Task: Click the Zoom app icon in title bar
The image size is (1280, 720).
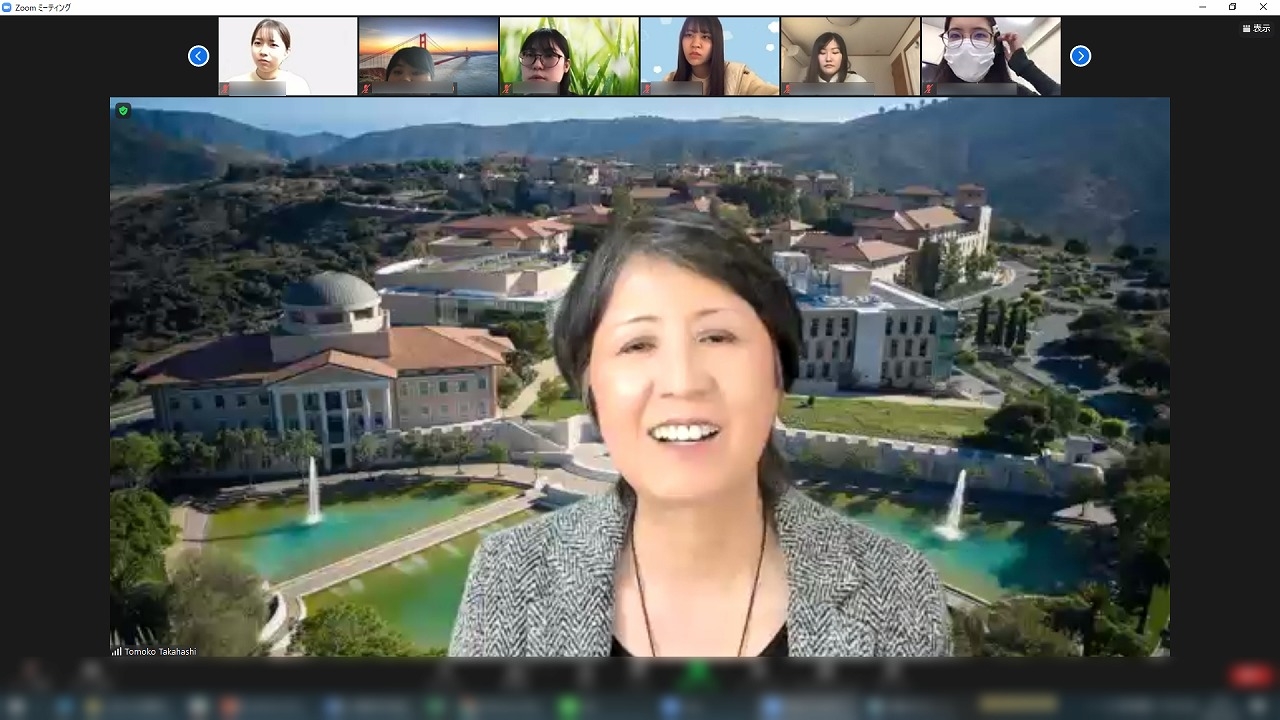Action: (x=8, y=7)
